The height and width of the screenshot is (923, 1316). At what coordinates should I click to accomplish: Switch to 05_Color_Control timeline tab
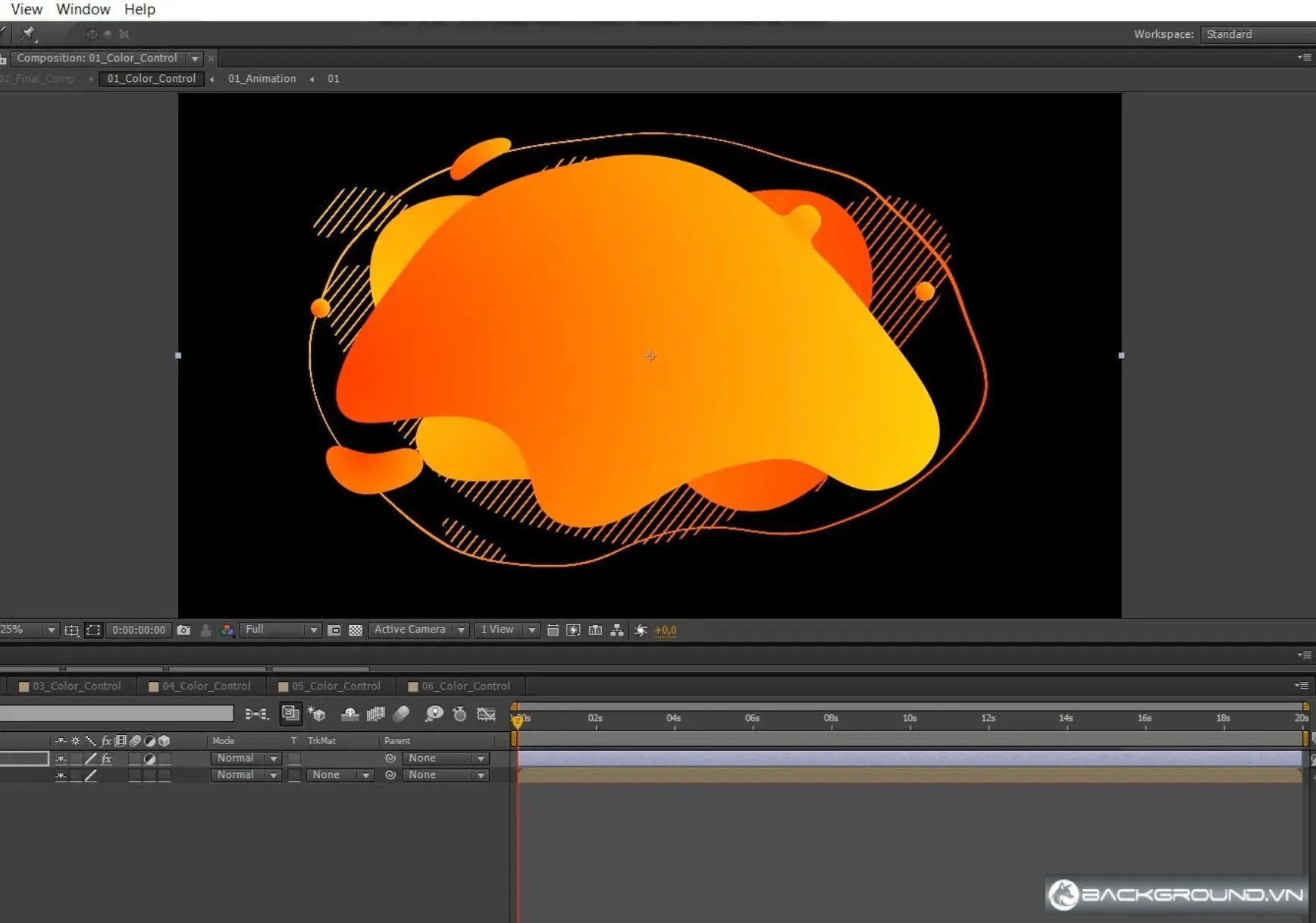tap(330, 686)
